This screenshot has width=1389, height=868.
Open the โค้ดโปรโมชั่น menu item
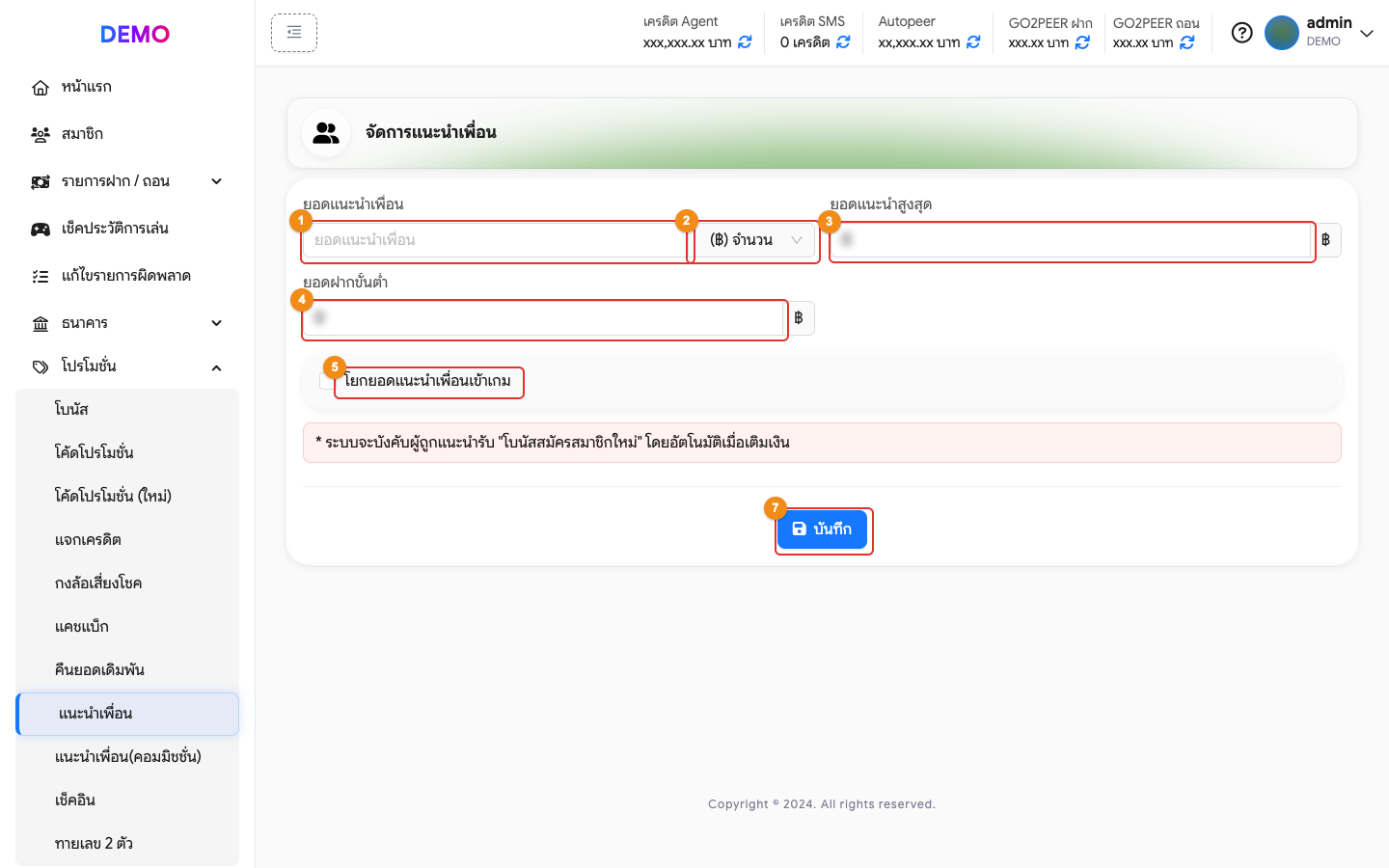click(127, 452)
